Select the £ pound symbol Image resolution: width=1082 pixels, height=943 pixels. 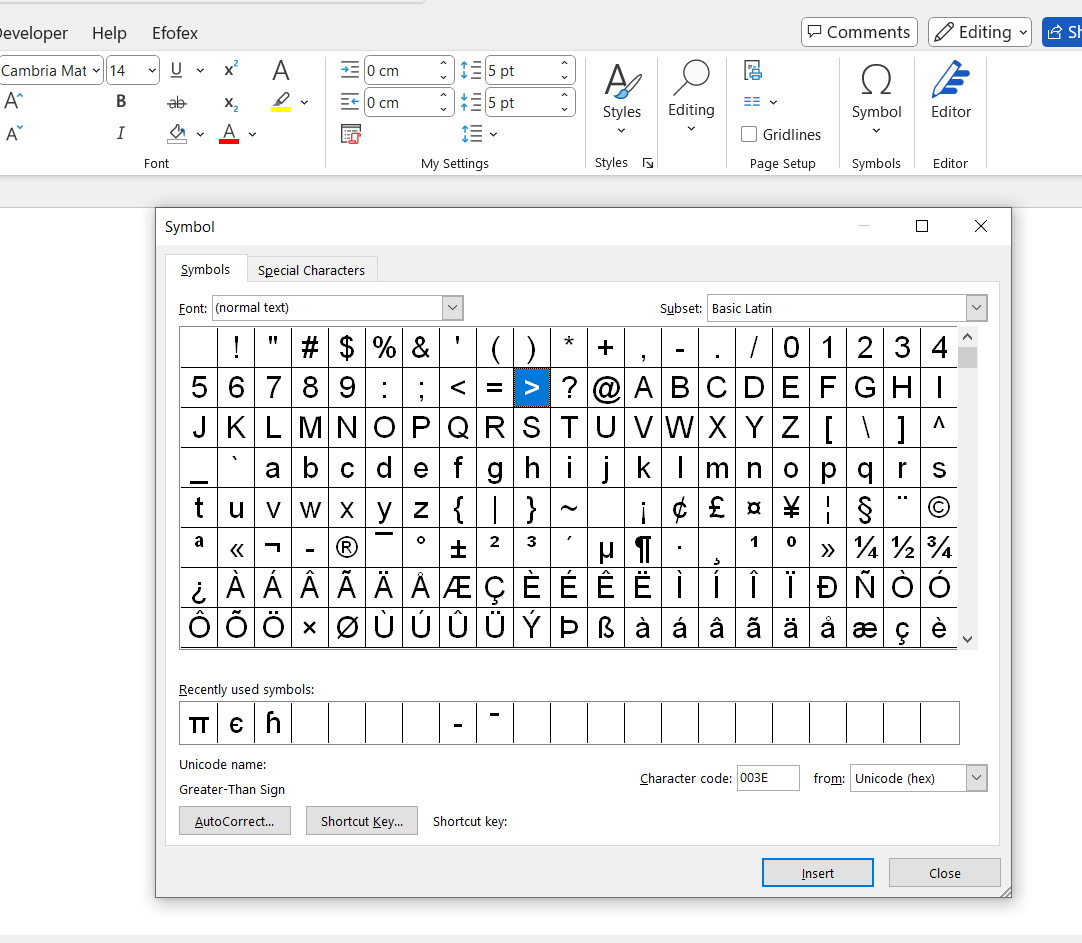point(717,508)
